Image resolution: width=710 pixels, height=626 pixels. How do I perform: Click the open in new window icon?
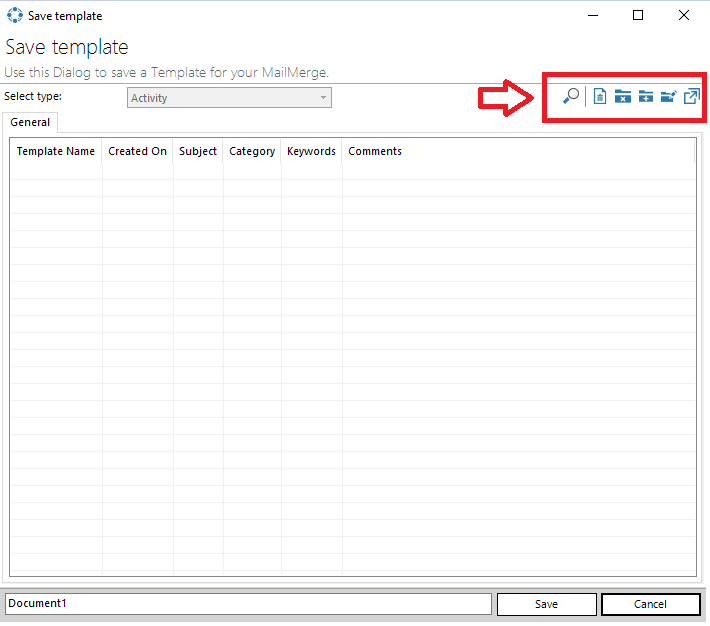(691, 97)
